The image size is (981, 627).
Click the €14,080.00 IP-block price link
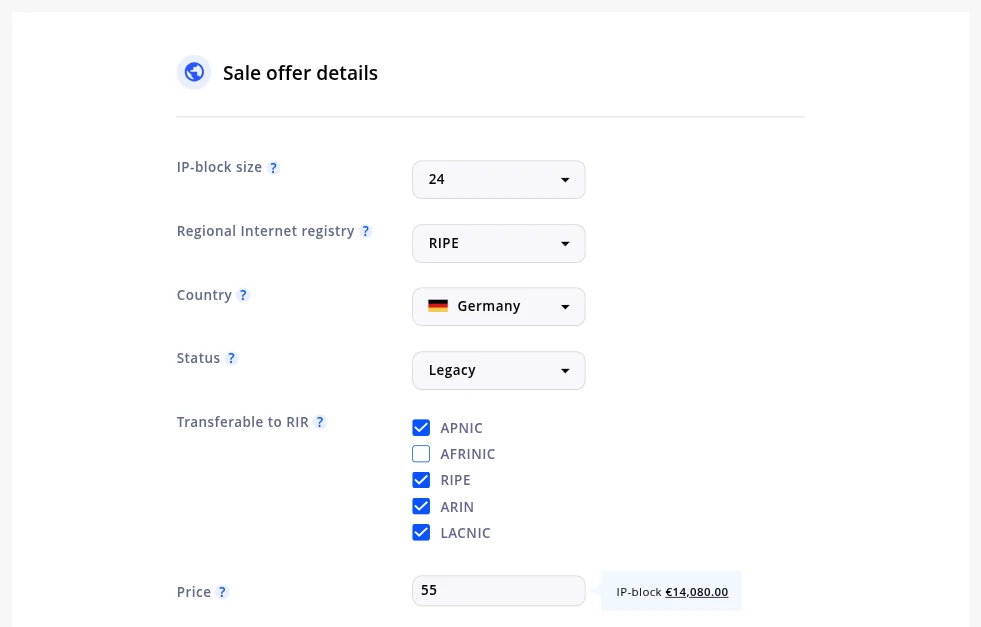tap(696, 592)
